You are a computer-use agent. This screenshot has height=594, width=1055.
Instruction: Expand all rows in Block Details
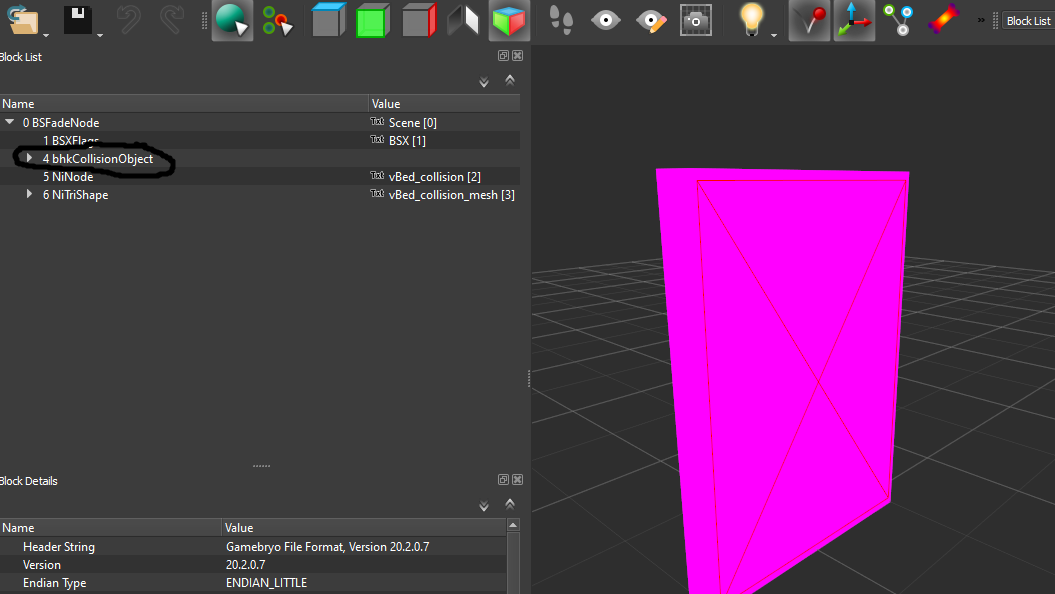point(484,506)
